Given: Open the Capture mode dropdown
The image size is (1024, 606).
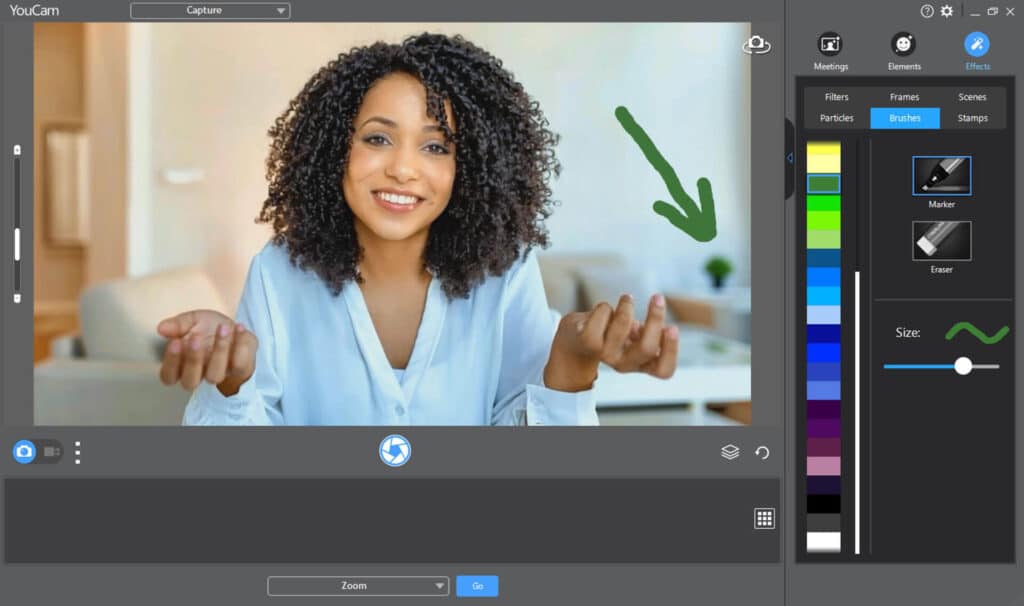Looking at the screenshot, I should pyautogui.click(x=210, y=10).
